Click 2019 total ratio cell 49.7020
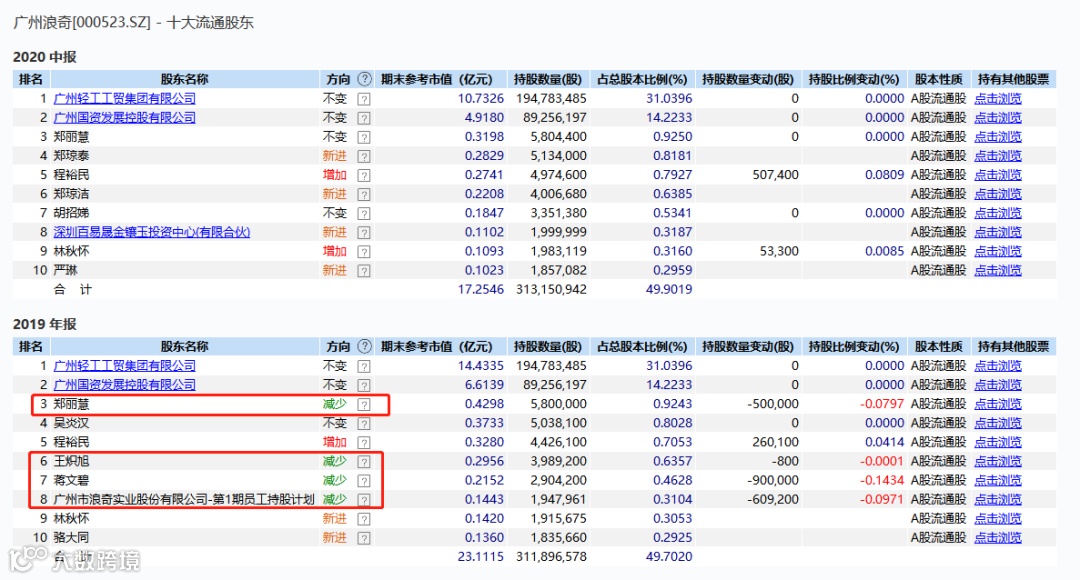The width and height of the screenshot is (1080, 580). [669, 557]
